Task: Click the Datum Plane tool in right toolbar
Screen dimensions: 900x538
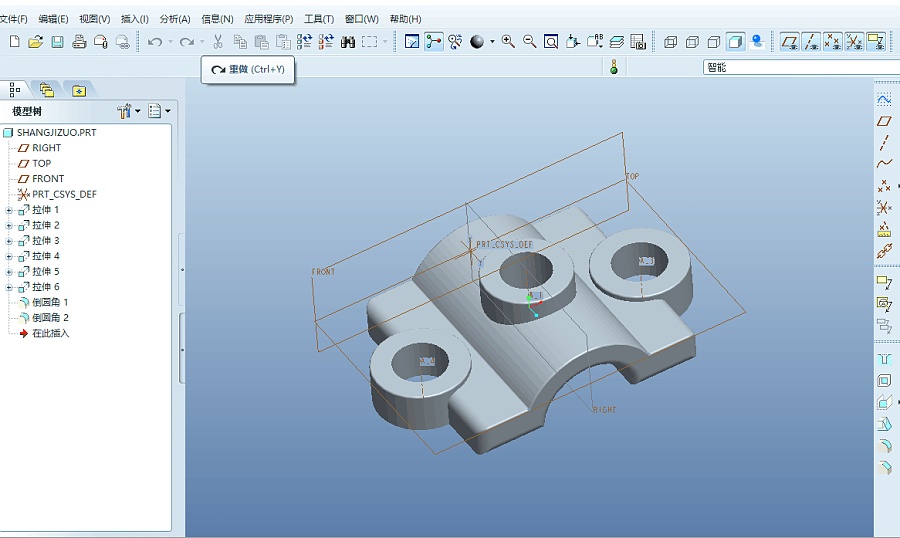Action: [884, 121]
